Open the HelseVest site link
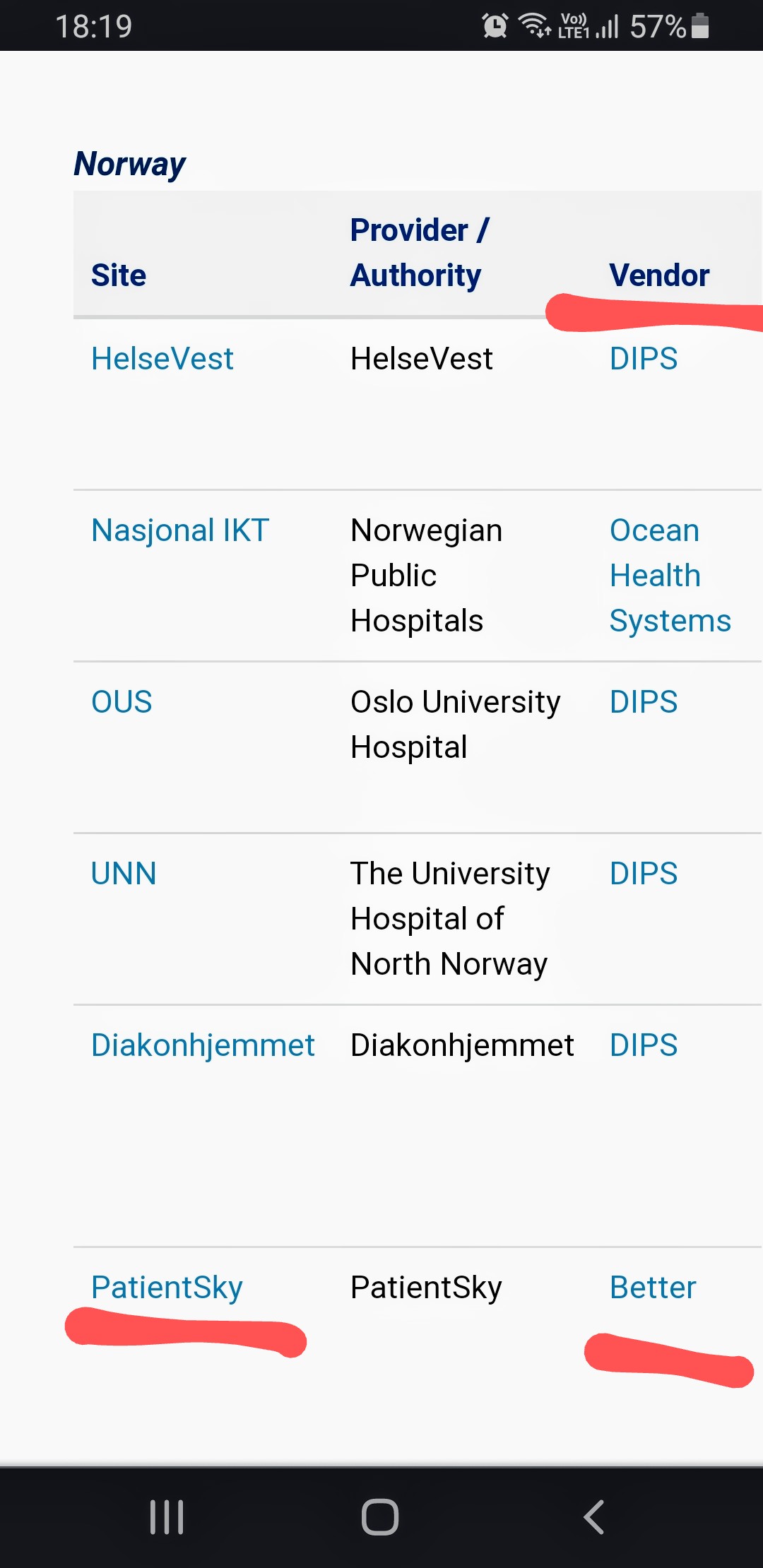Screen dimensions: 763x1568 [x=162, y=359]
